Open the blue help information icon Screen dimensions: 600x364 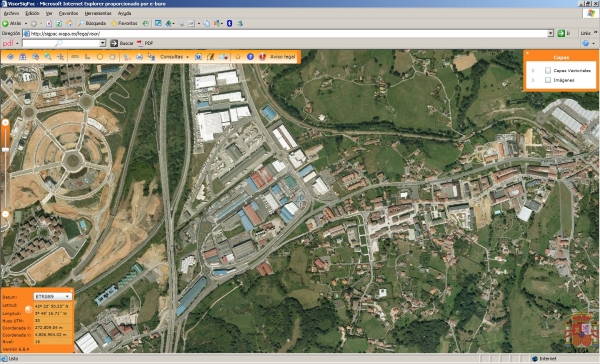coord(250,57)
